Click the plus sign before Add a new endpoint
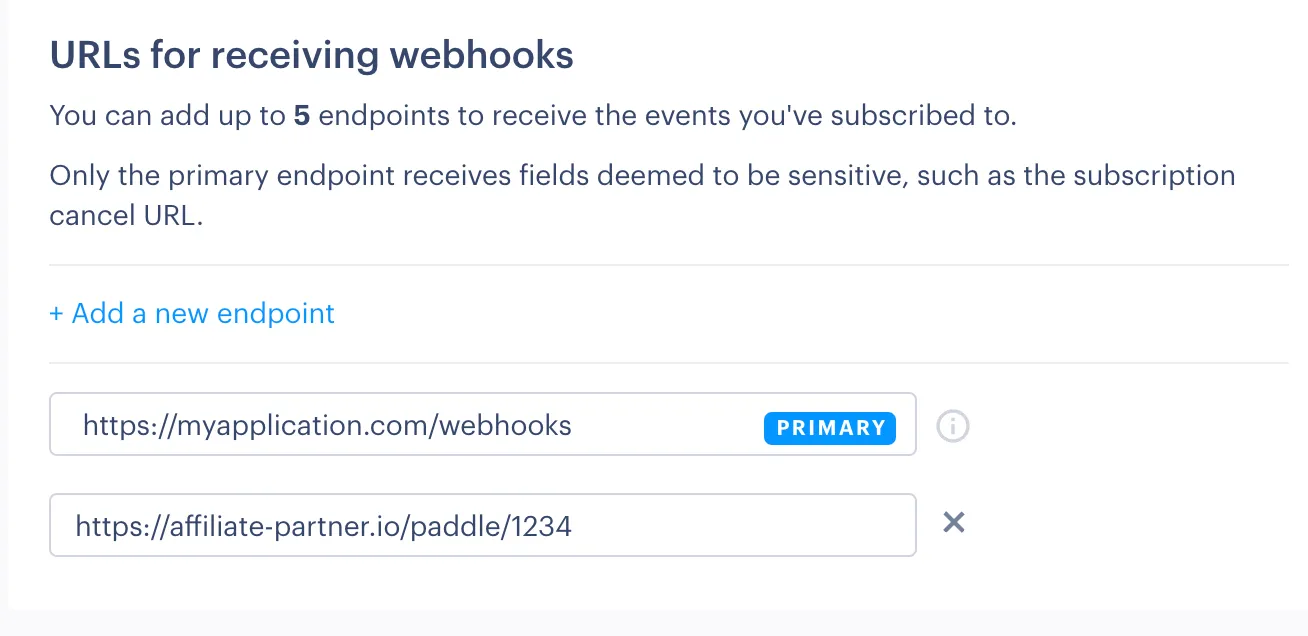This screenshot has height=636, width=1308. click(x=57, y=313)
